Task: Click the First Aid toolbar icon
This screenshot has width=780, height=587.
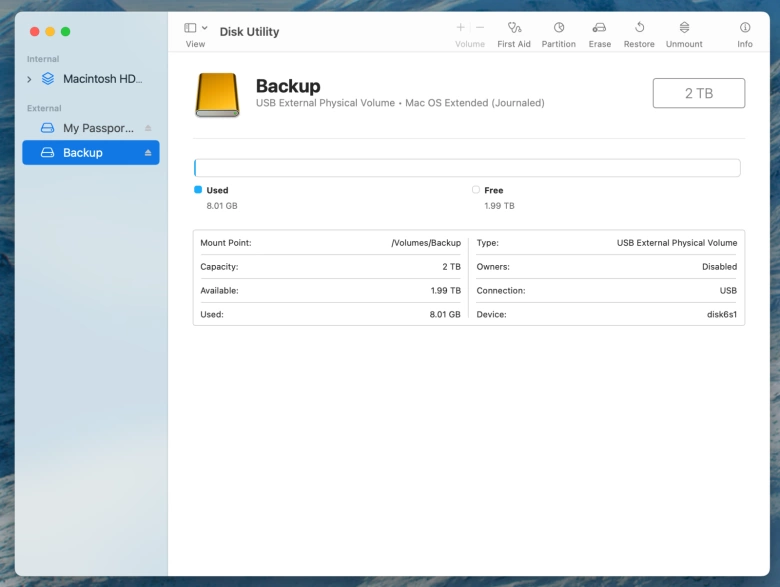Action: point(514,28)
